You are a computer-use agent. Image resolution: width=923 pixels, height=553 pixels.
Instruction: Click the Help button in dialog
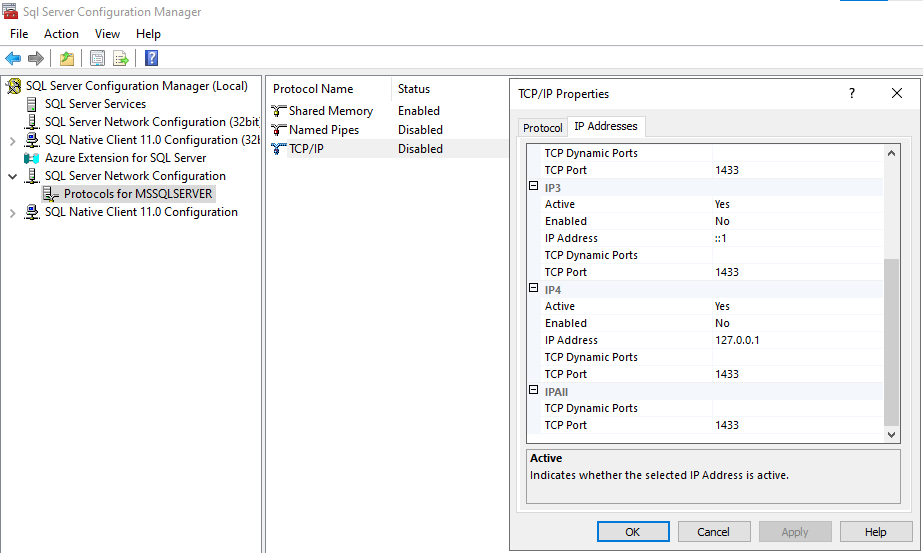click(875, 532)
